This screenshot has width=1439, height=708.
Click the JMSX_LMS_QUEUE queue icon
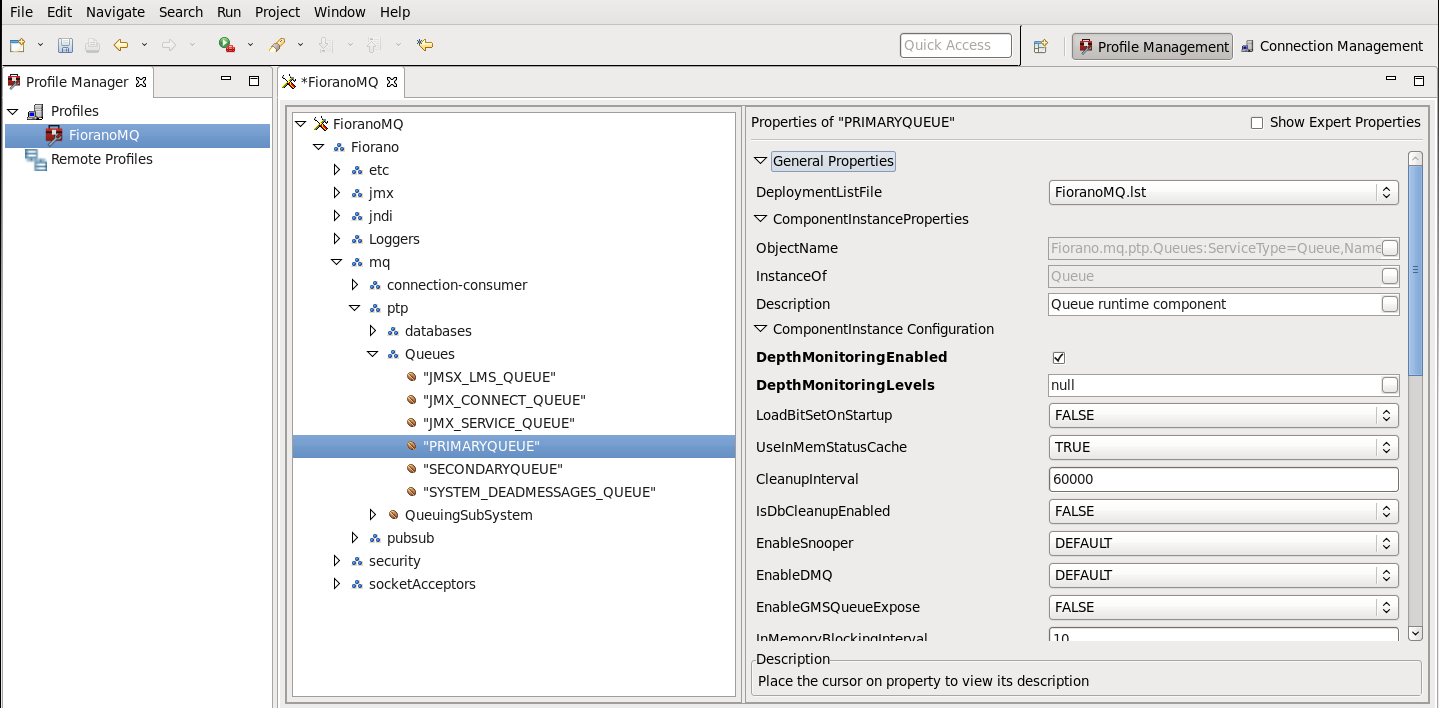click(x=412, y=377)
